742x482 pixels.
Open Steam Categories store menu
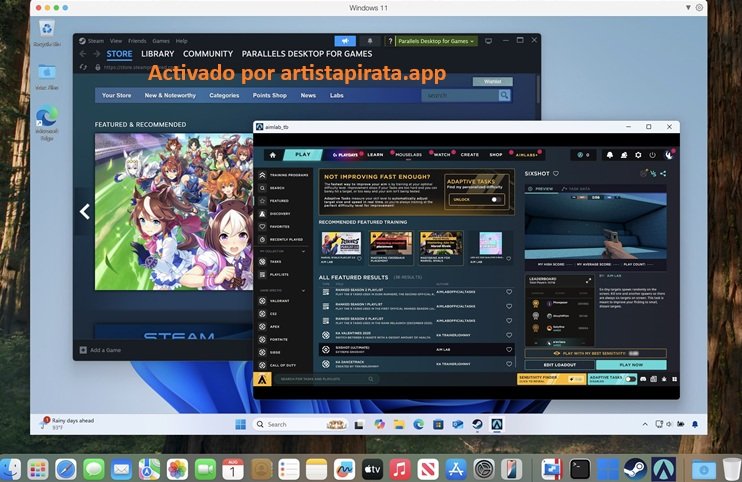point(224,96)
